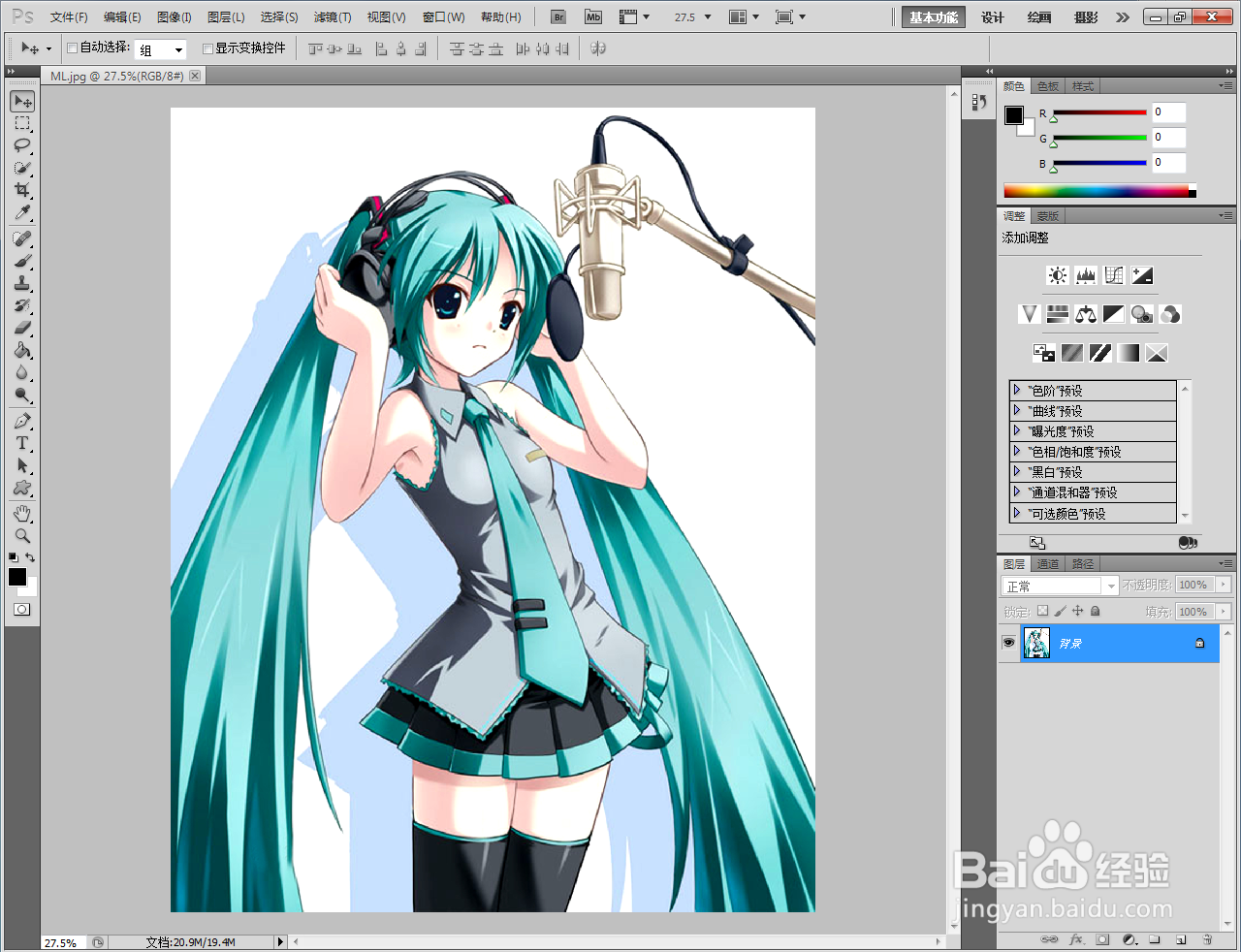Select the Eyedropper tool

(22, 213)
